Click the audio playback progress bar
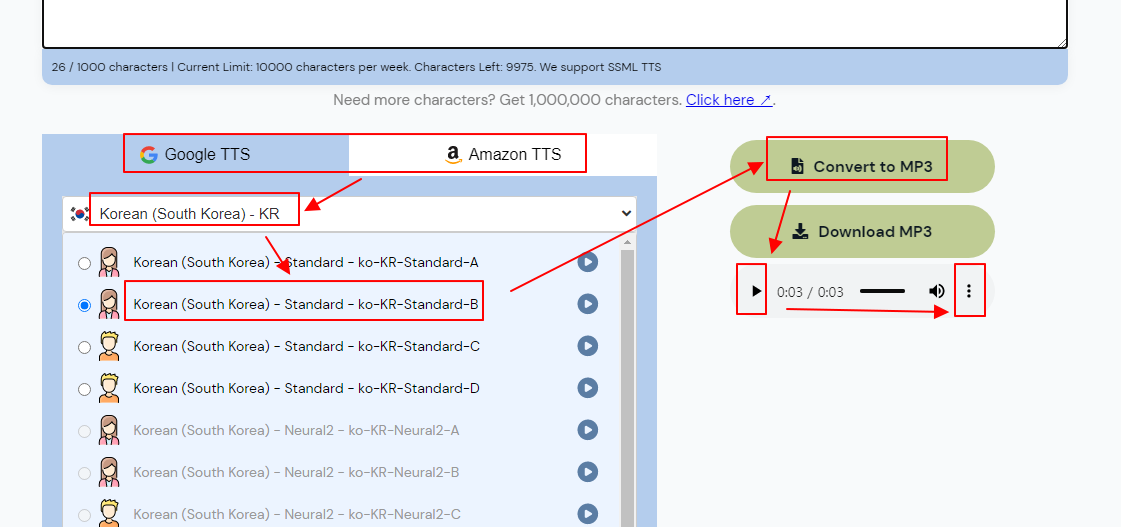Viewport: 1121px width, 527px height. click(x=882, y=291)
